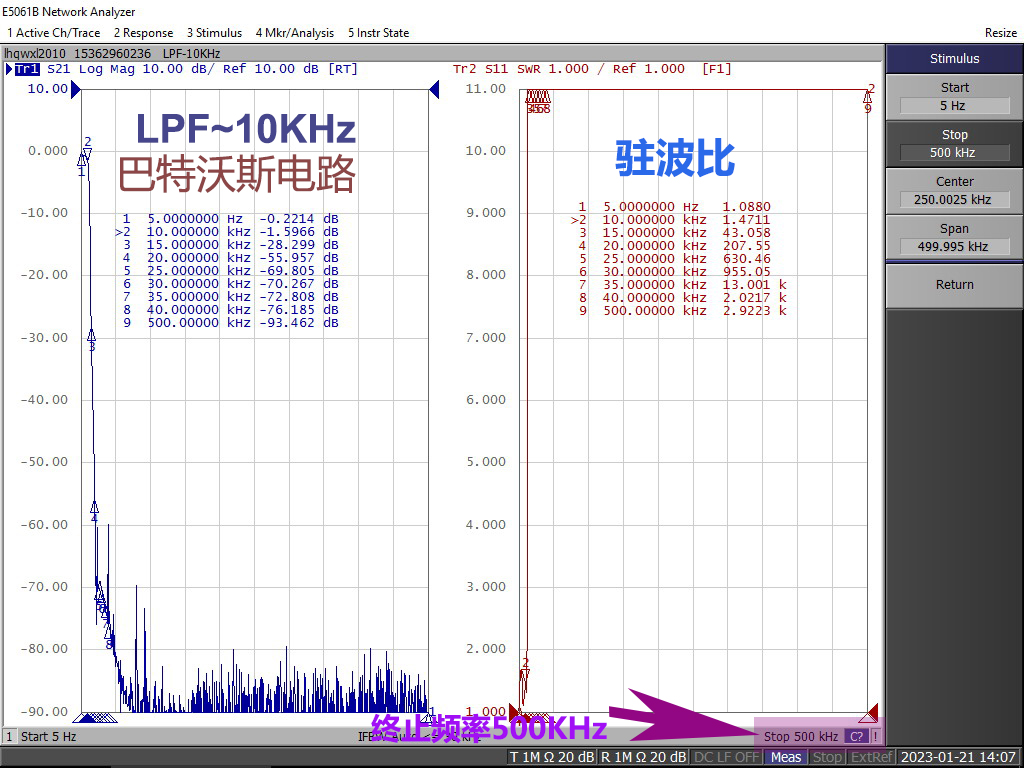Click the C? calibration status indicator
Viewport: 1024px width, 768px height.
[x=856, y=736]
